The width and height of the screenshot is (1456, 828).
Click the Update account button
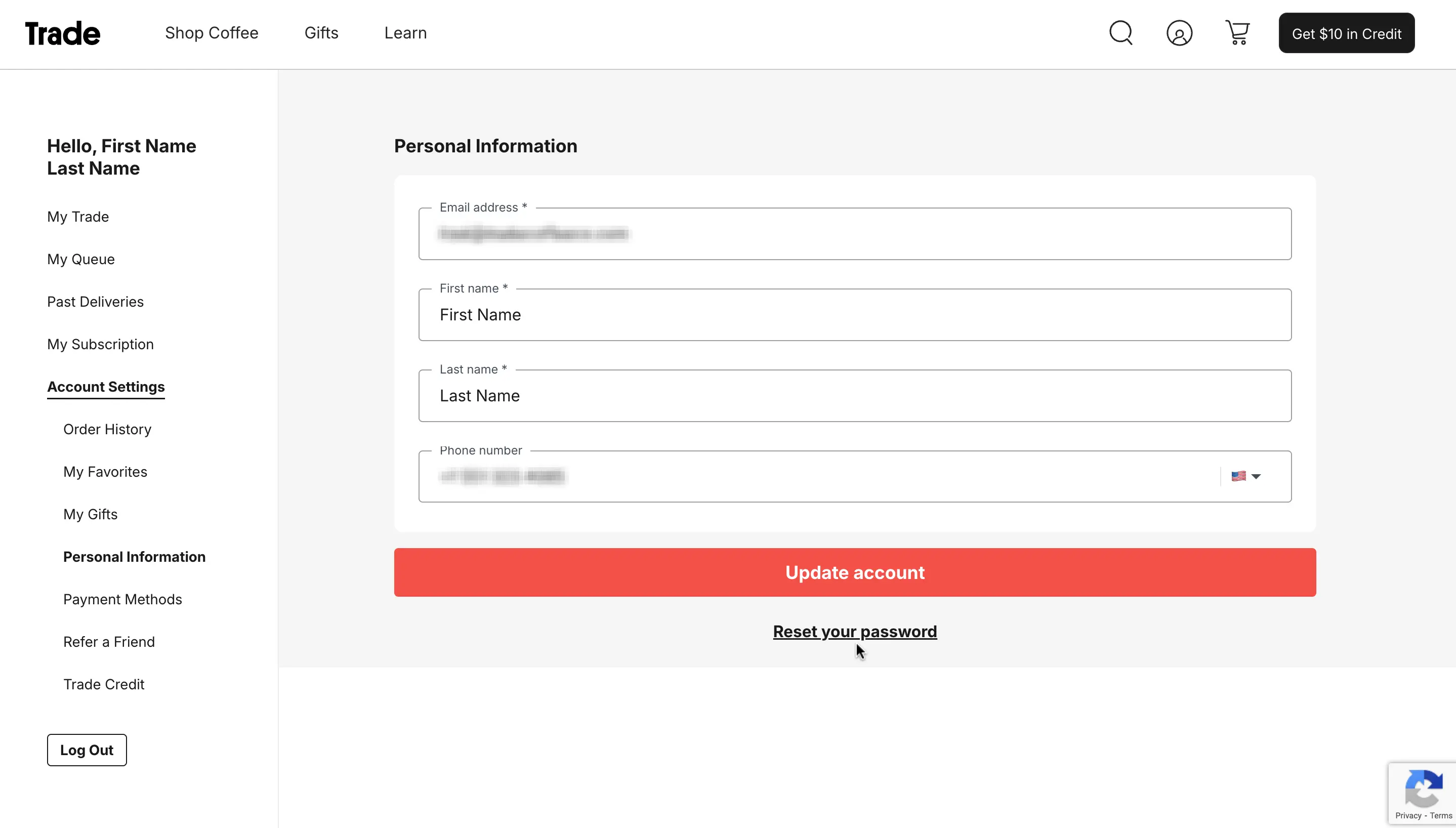pos(854,572)
